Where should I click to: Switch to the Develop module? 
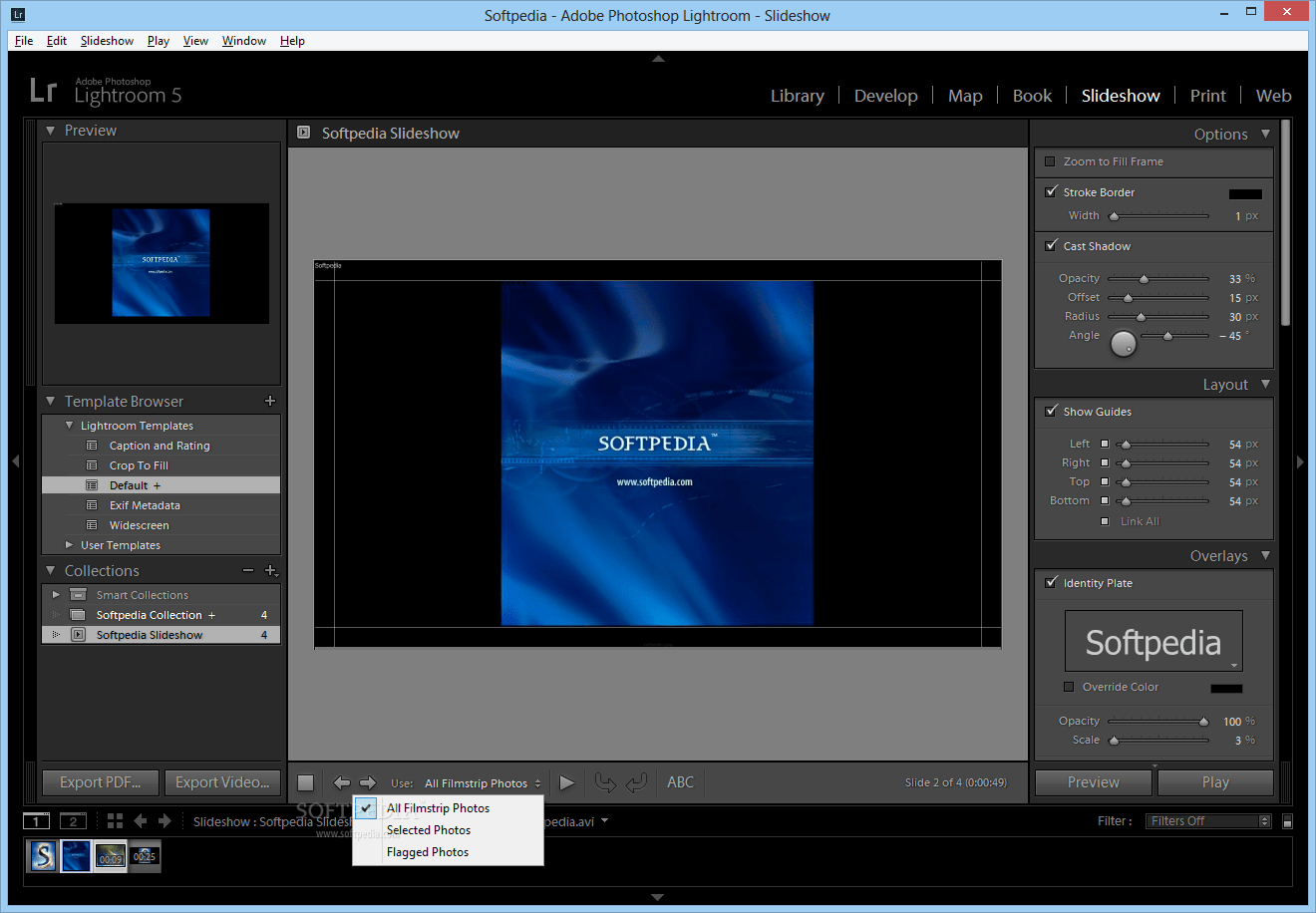pos(885,96)
